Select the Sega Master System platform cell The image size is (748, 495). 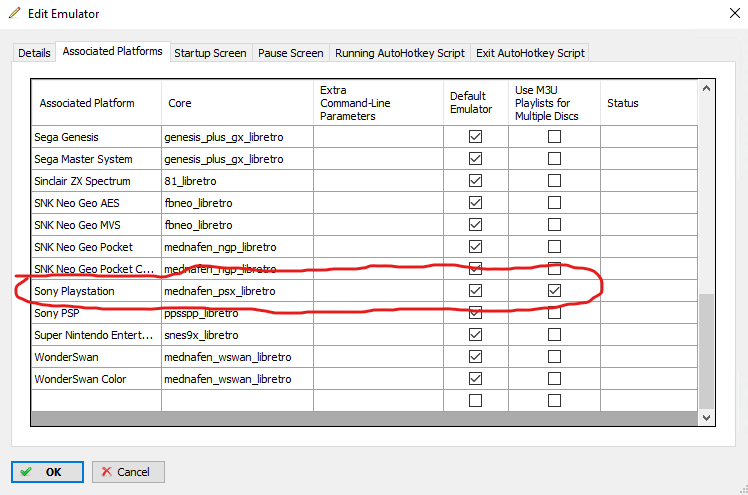point(96,159)
